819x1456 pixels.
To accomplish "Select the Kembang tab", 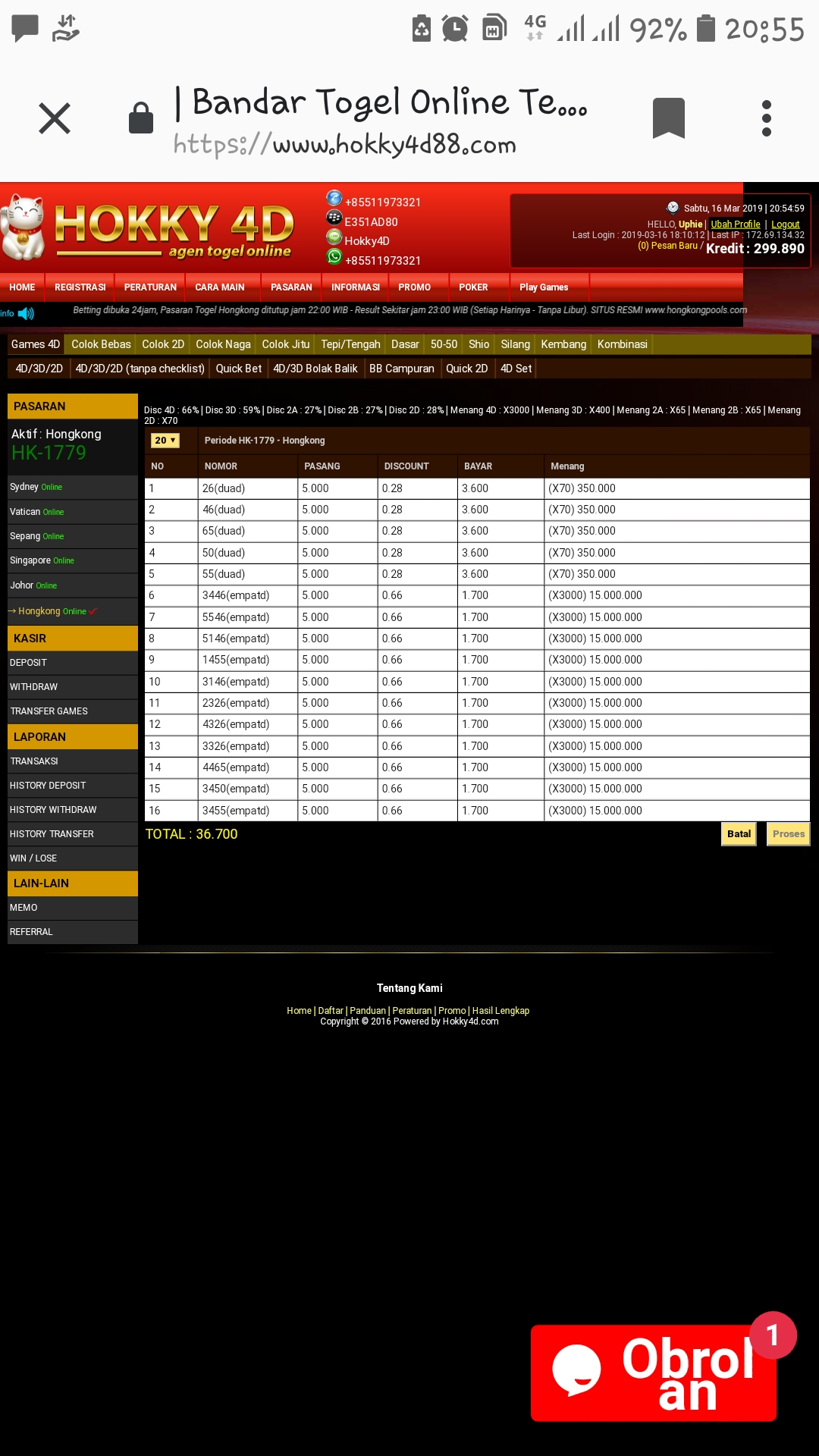I will [x=563, y=344].
